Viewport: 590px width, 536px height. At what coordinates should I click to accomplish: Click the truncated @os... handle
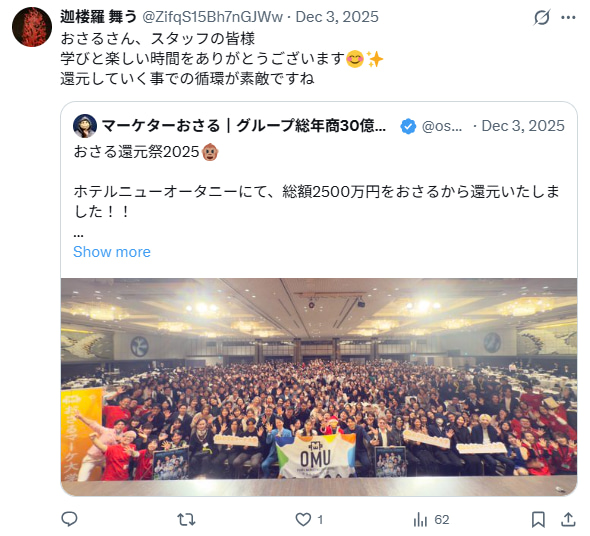point(442,126)
